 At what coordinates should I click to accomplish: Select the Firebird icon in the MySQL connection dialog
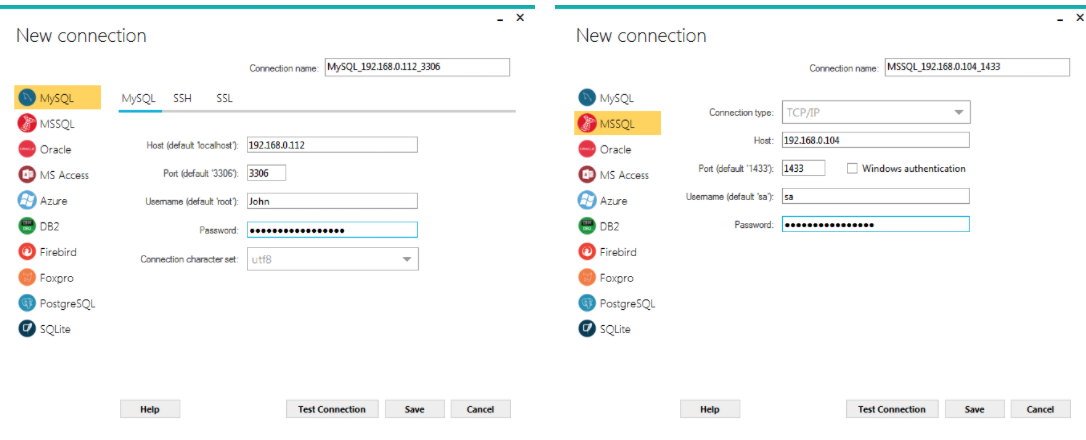coord(27,252)
